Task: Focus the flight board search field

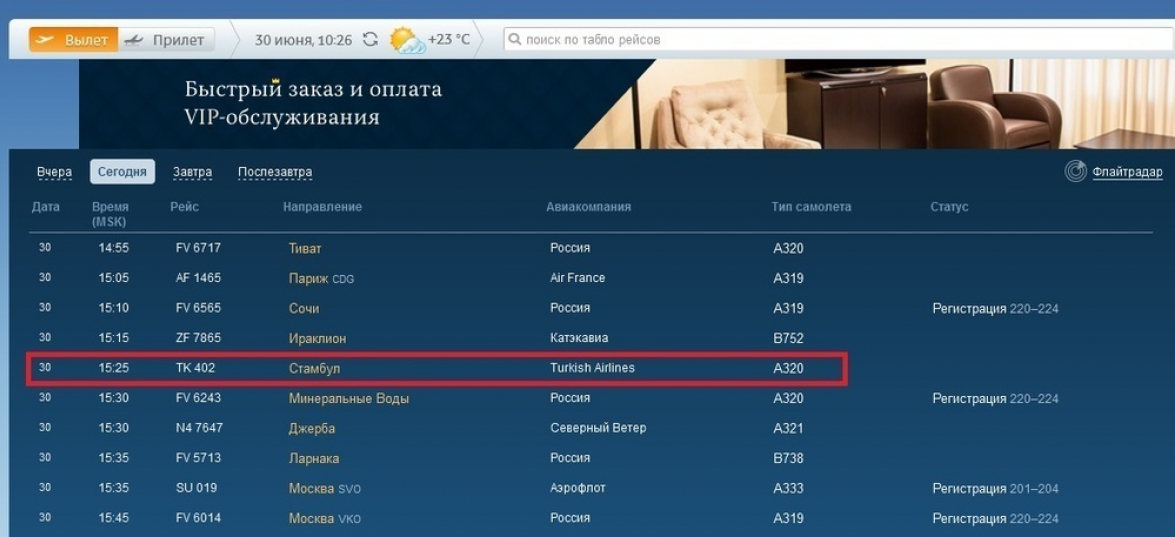Action: (838, 40)
